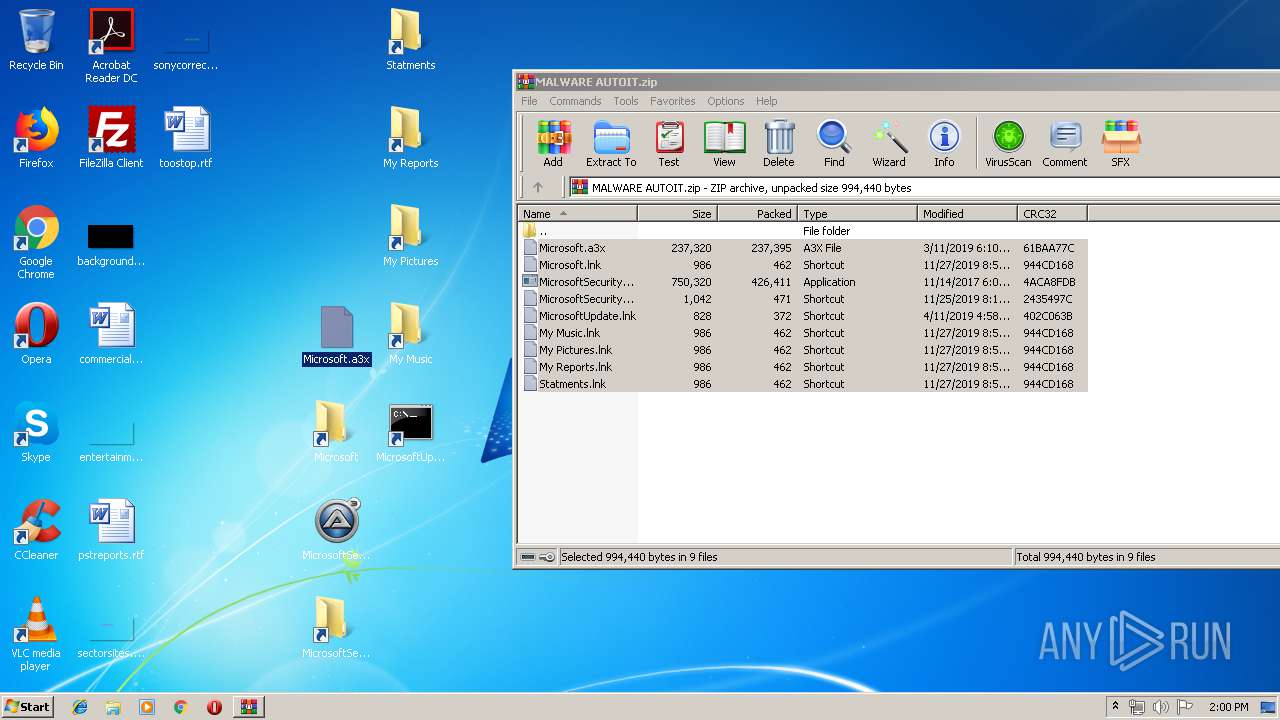Click CCleaner desktop shortcut
Image resolution: width=1280 pixels, height=720 pixels.
tap(36, 530)
